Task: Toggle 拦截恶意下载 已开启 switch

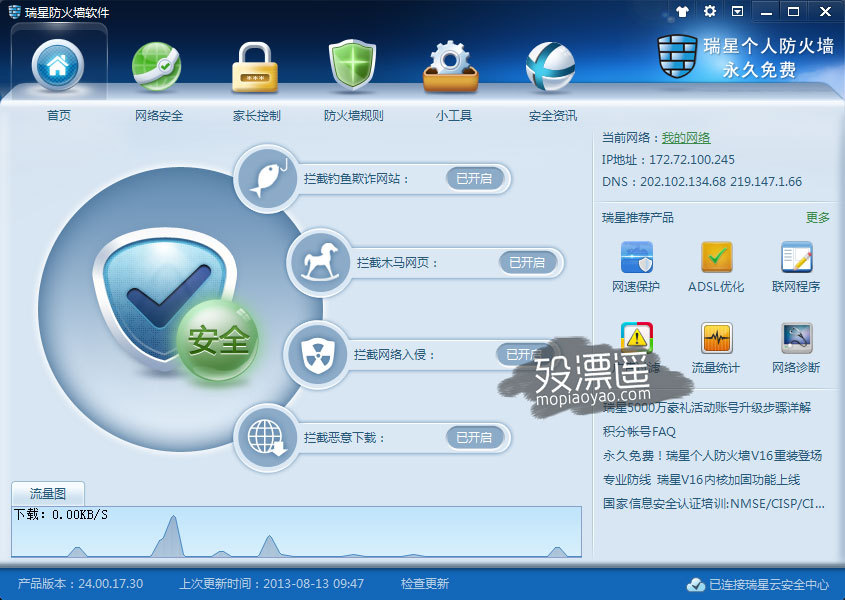Action: [474, 437]
